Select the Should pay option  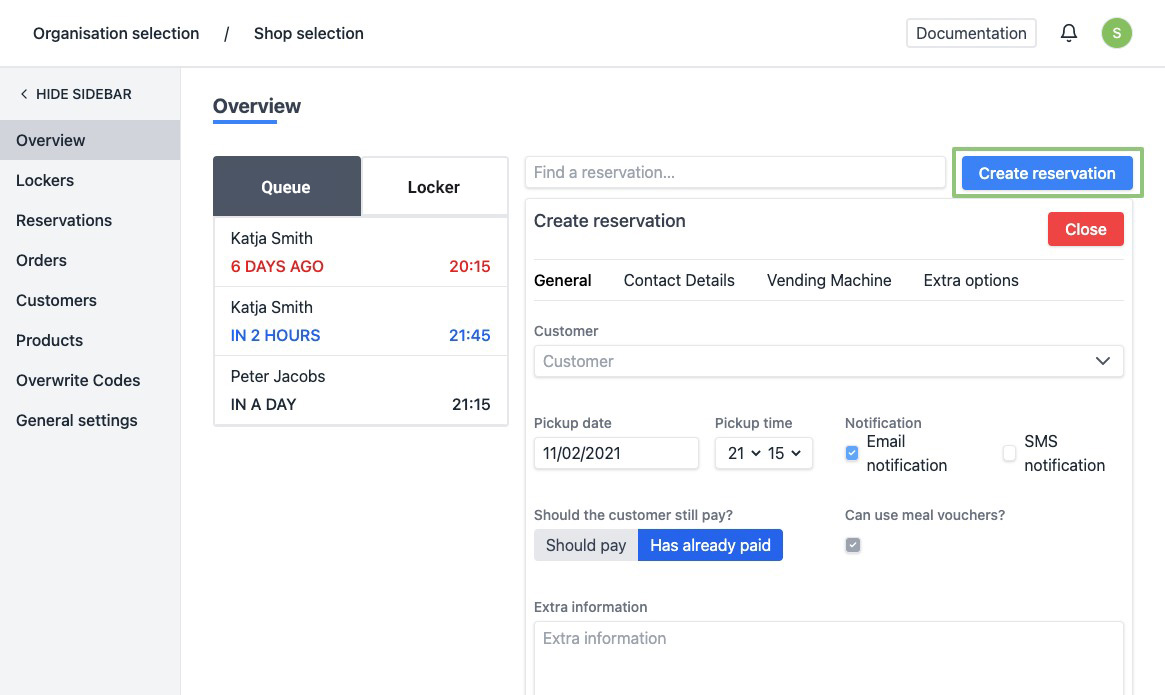[586, 545]
